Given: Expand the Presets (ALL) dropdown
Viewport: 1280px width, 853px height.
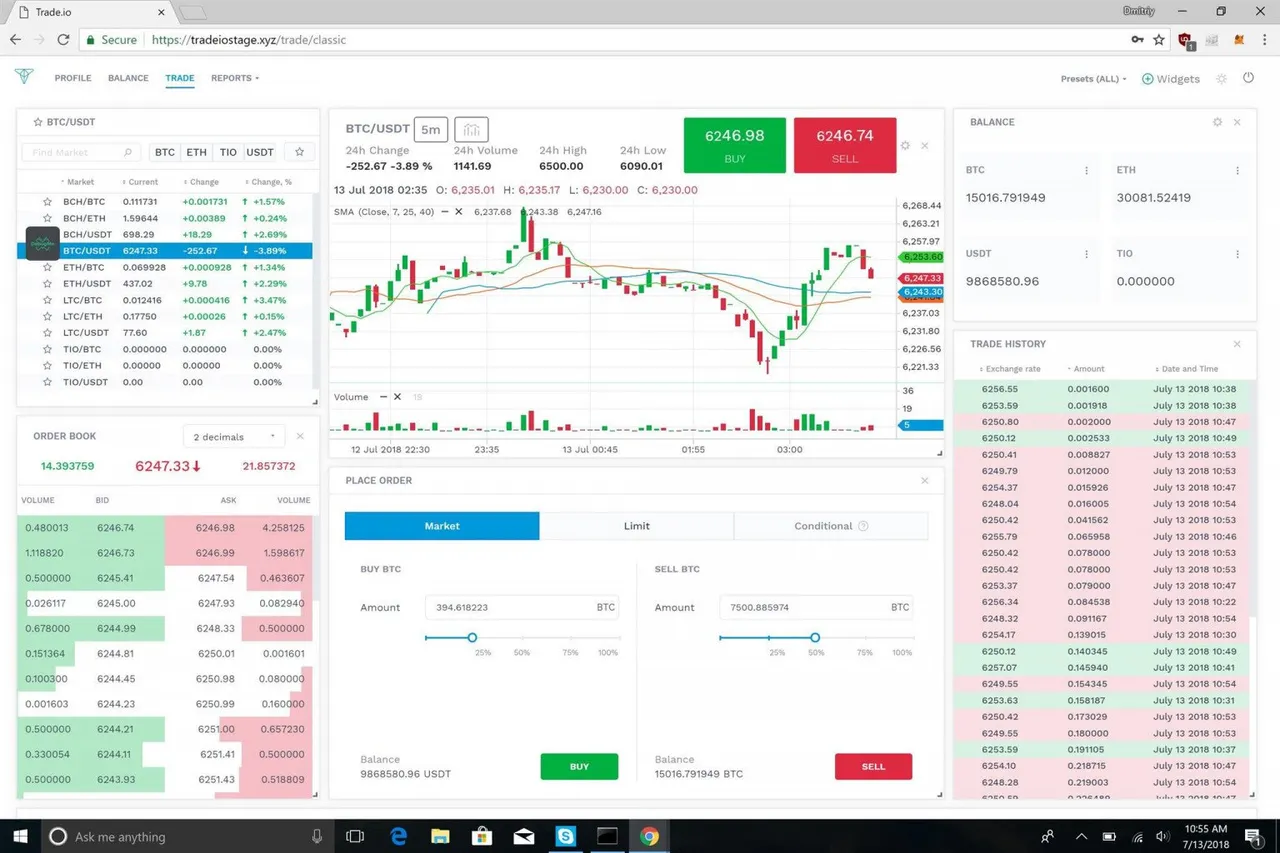Looking at the screenshot, I should tap(1093, 79).
